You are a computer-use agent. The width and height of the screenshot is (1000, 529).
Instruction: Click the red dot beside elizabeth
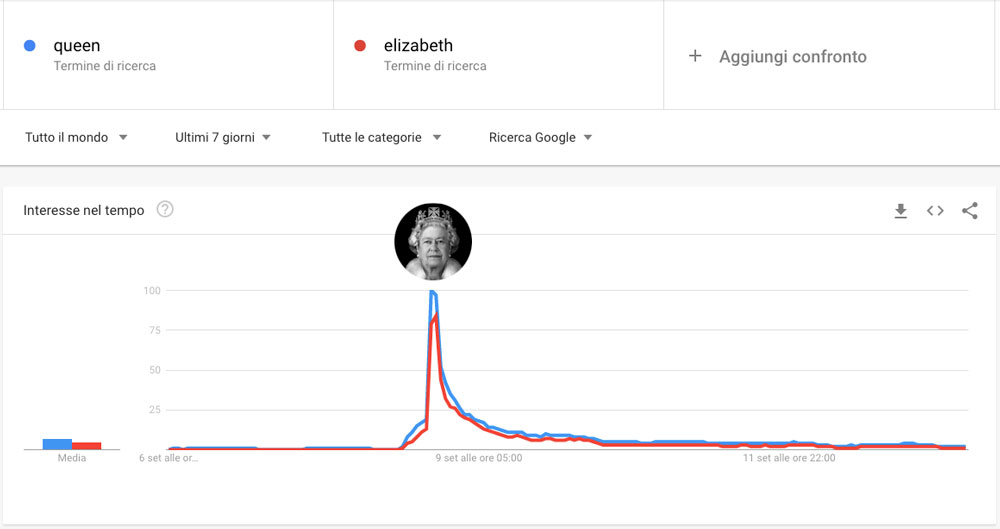pos(360,45)
